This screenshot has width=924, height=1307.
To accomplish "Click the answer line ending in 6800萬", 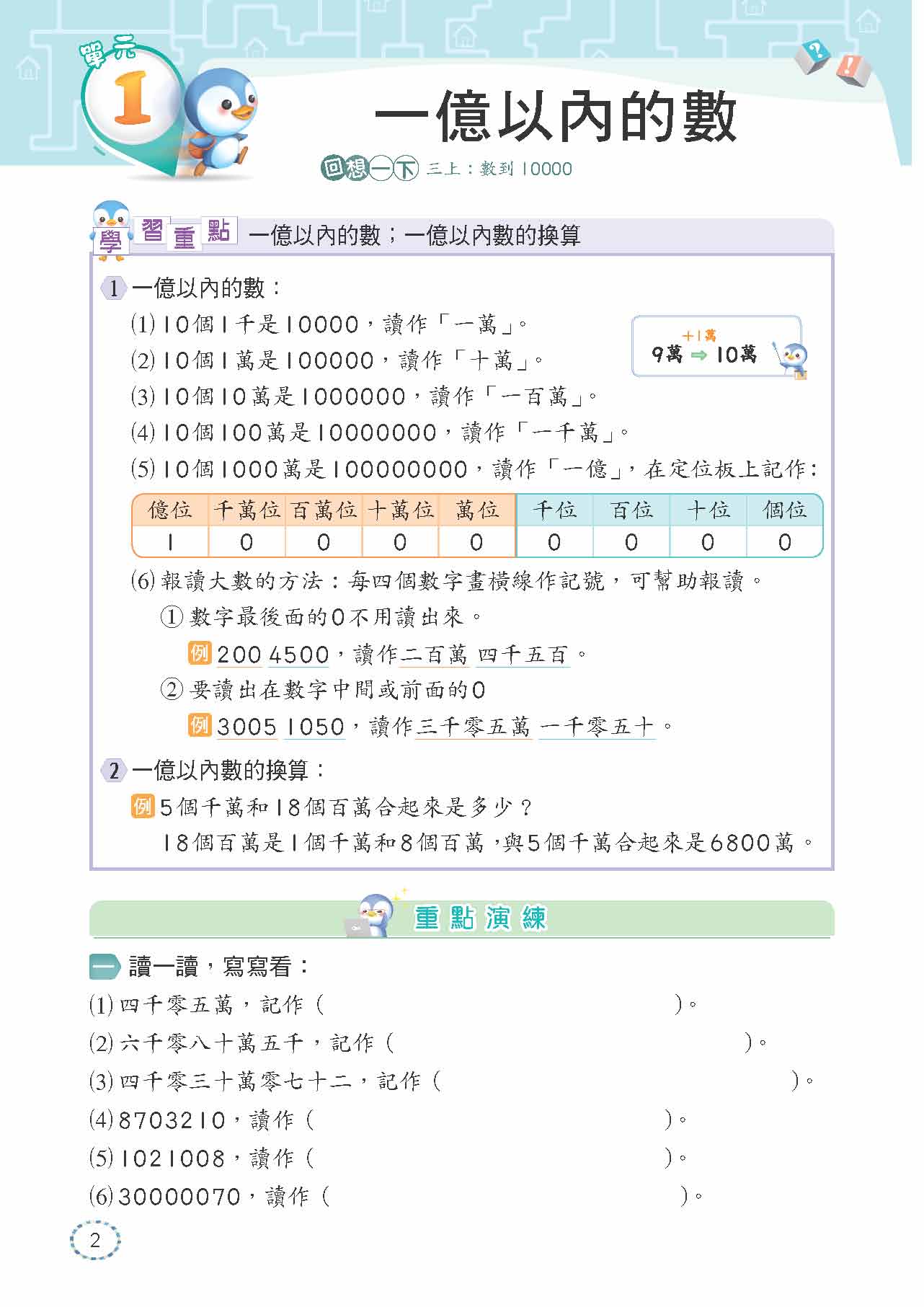I will (487, 842).
